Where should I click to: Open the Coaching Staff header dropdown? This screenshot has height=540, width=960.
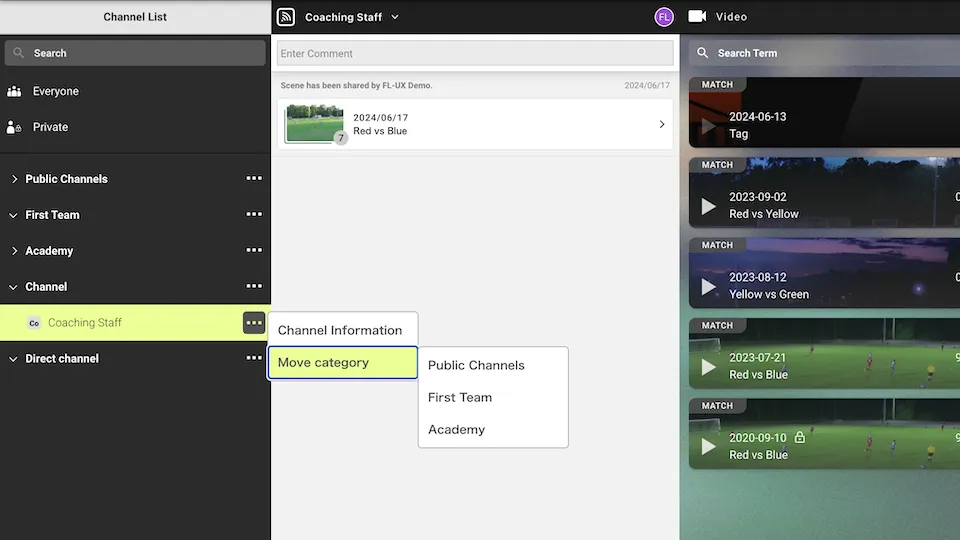(x=395, y=17)
